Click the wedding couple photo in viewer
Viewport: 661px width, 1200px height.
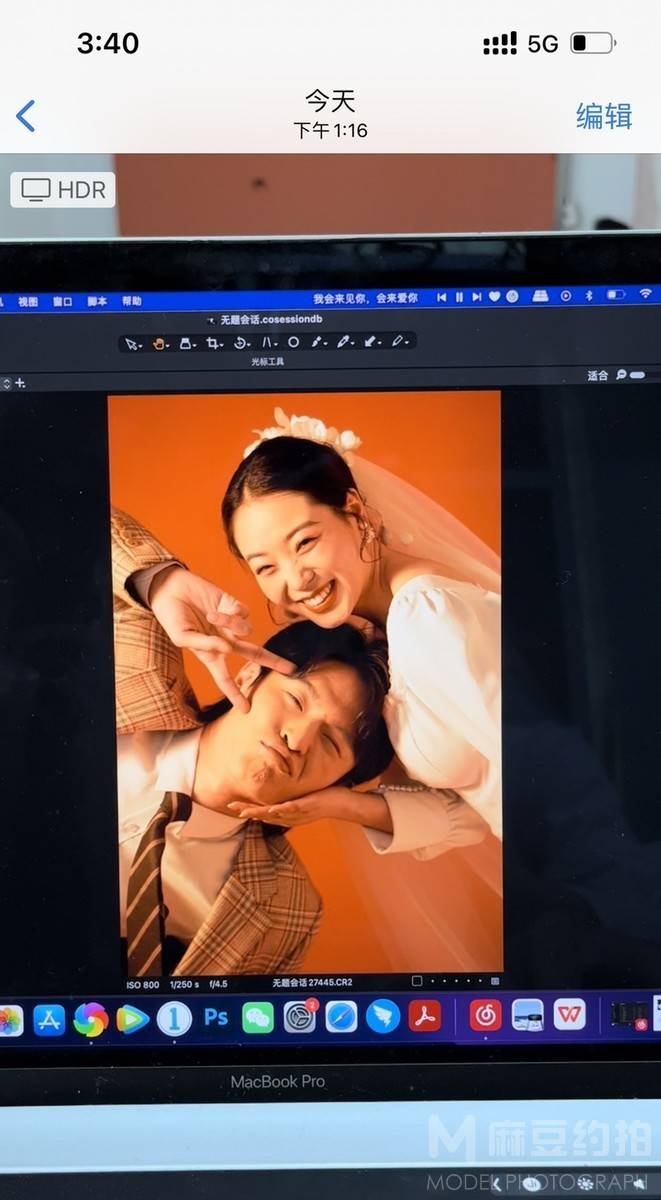(305, 682)
